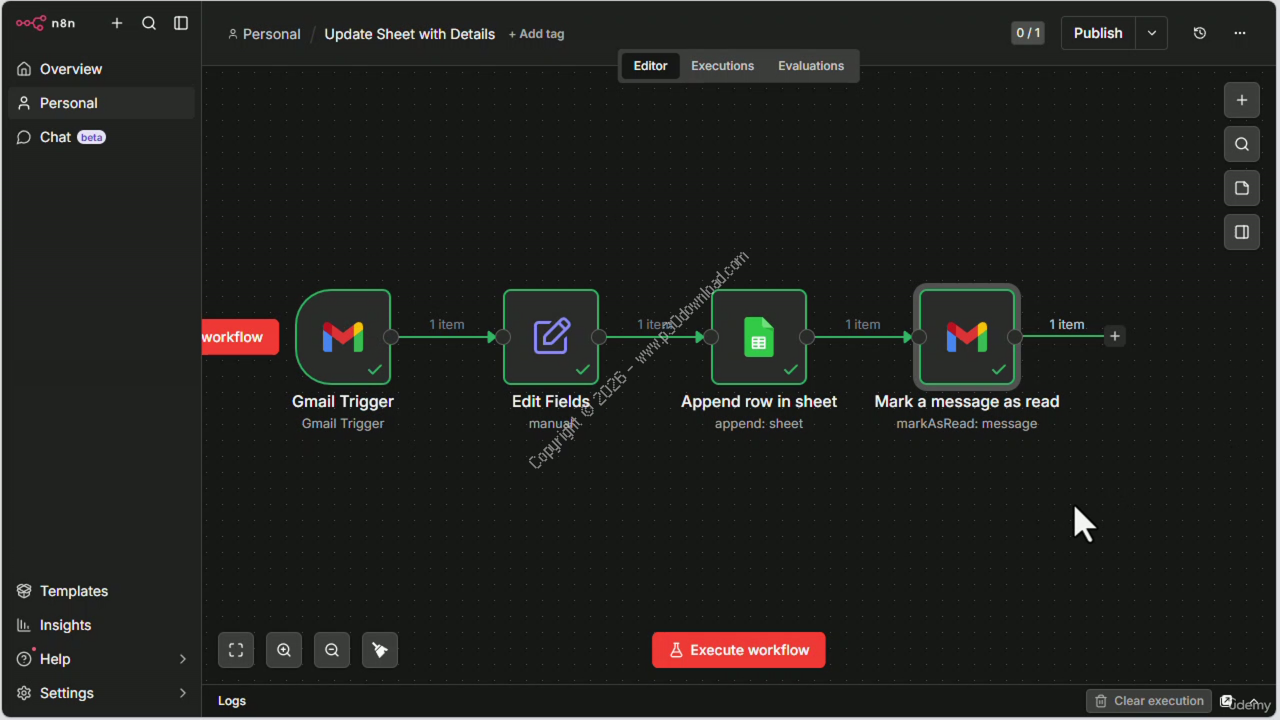Fit workflow to view icon
Viewport: 1280px width, 720px height.
coord(236,650)
